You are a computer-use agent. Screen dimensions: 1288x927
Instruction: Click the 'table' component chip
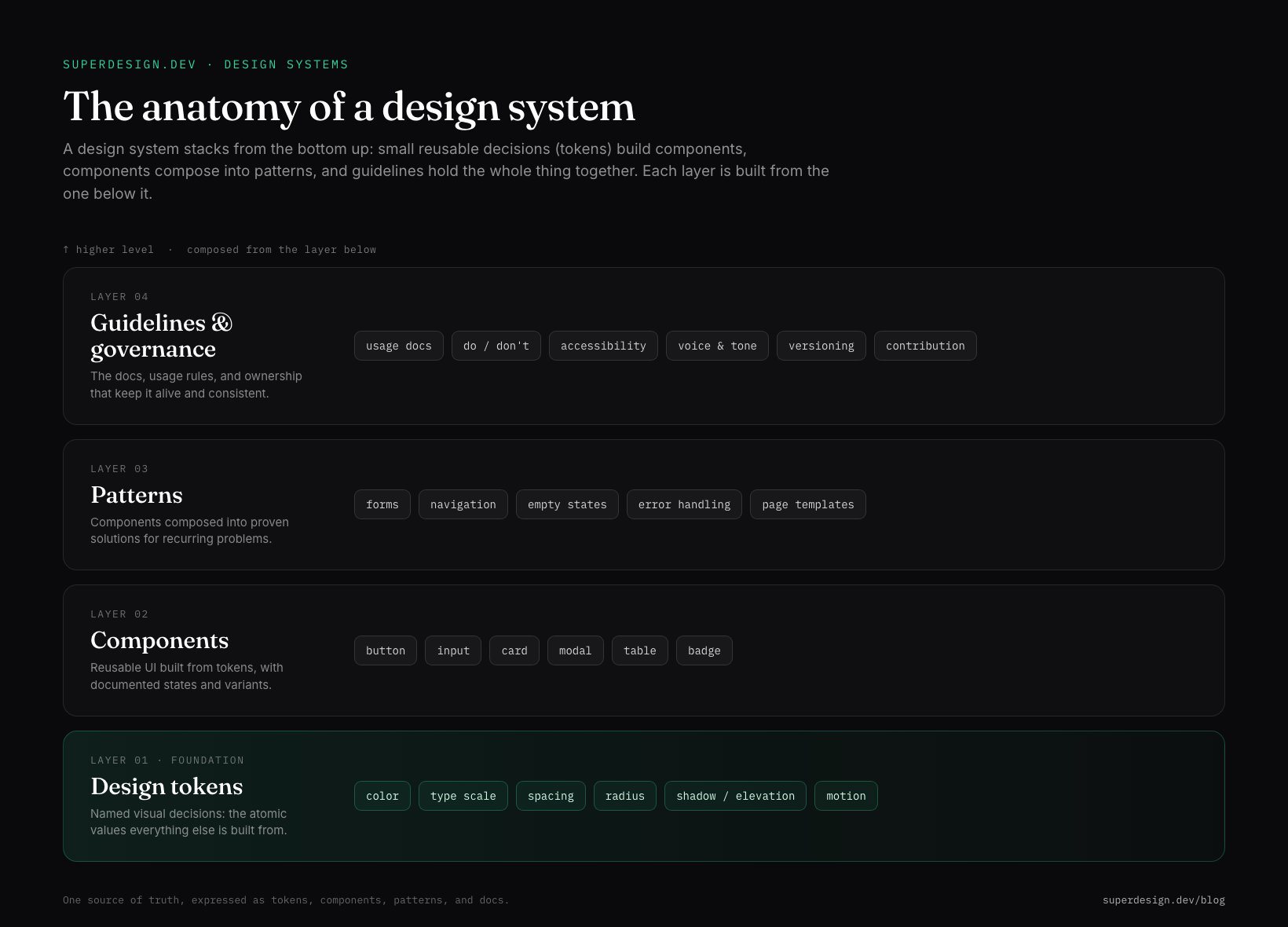[x=640, y=650]
